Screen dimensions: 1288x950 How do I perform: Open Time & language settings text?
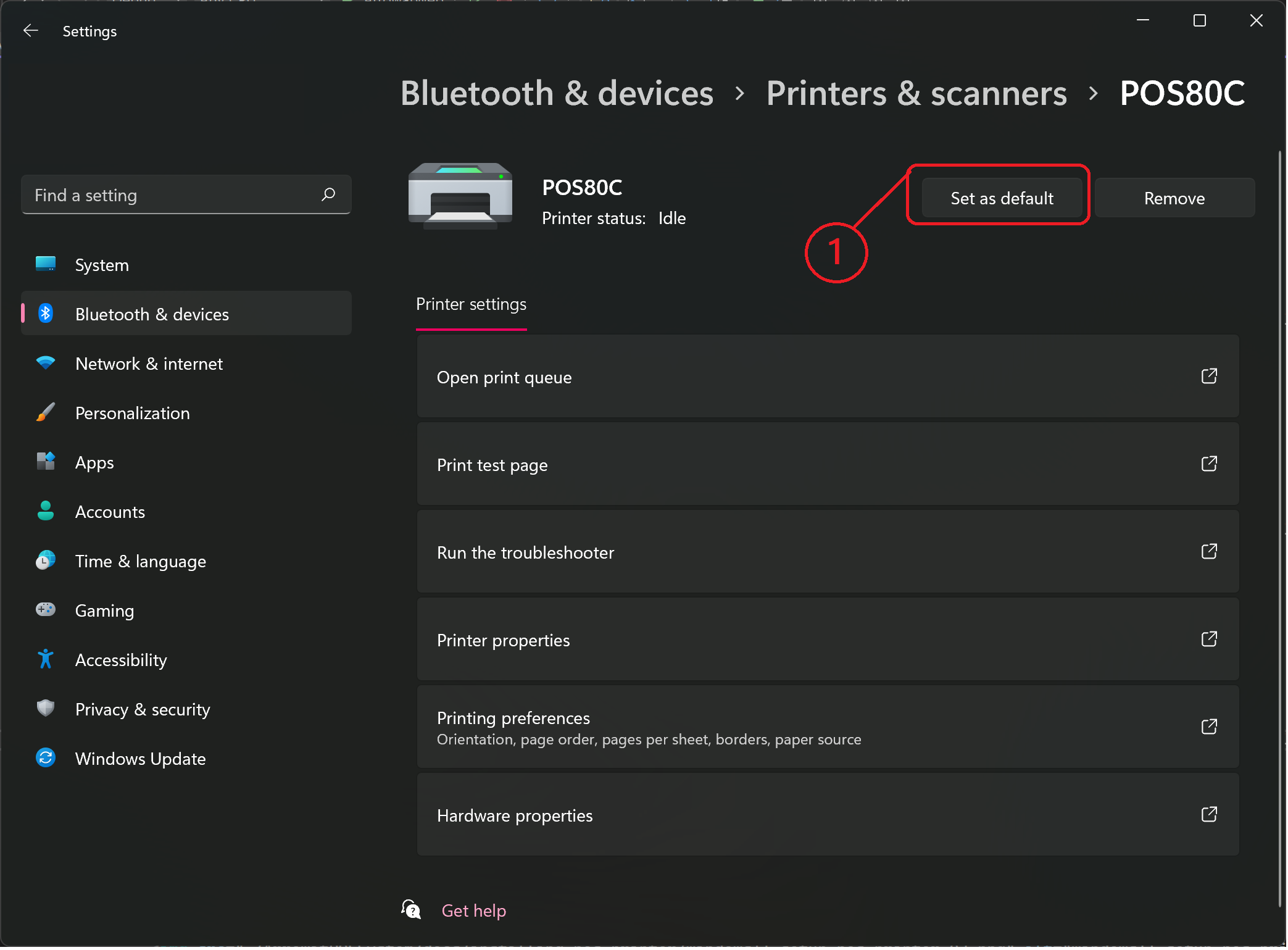coord(141,562)
